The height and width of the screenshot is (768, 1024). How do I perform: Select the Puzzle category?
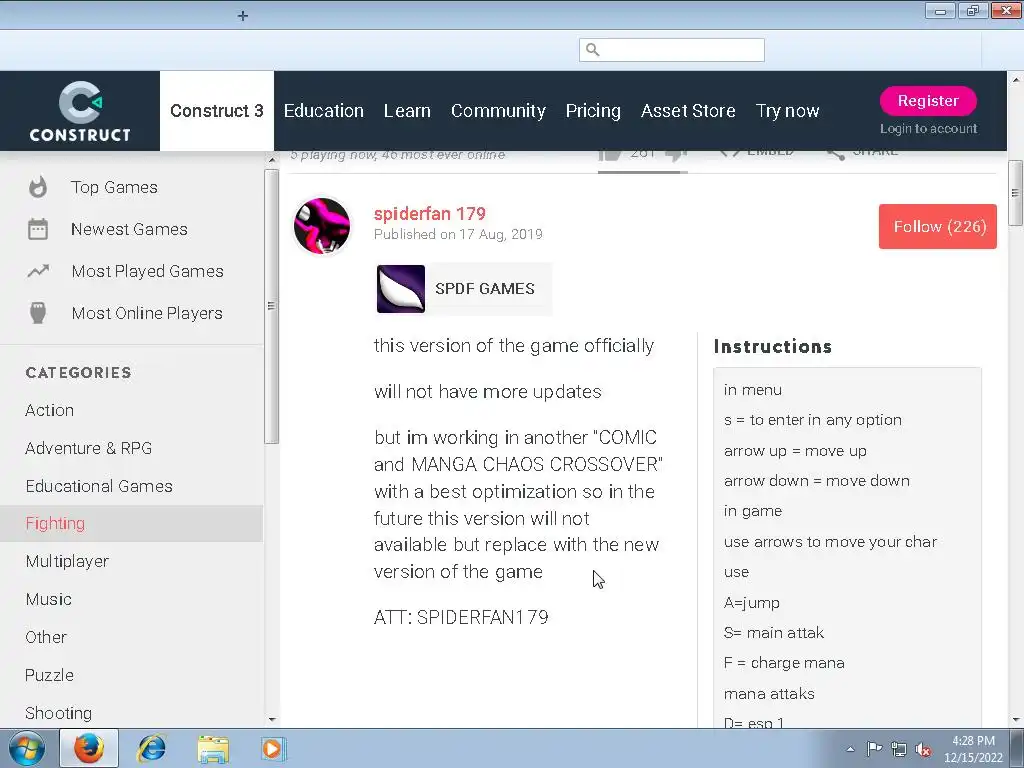click(x=50, y=675)
